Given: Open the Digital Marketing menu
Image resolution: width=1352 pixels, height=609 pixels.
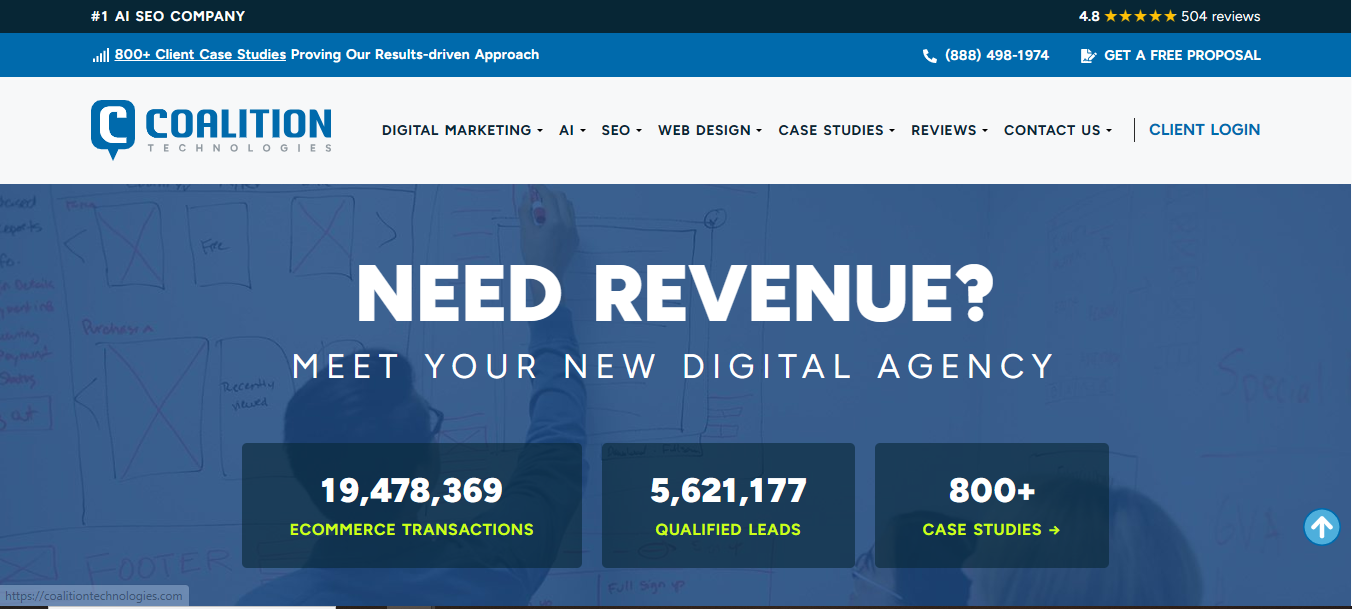Looking at the screenshot, I should click(x=462, y=130).
